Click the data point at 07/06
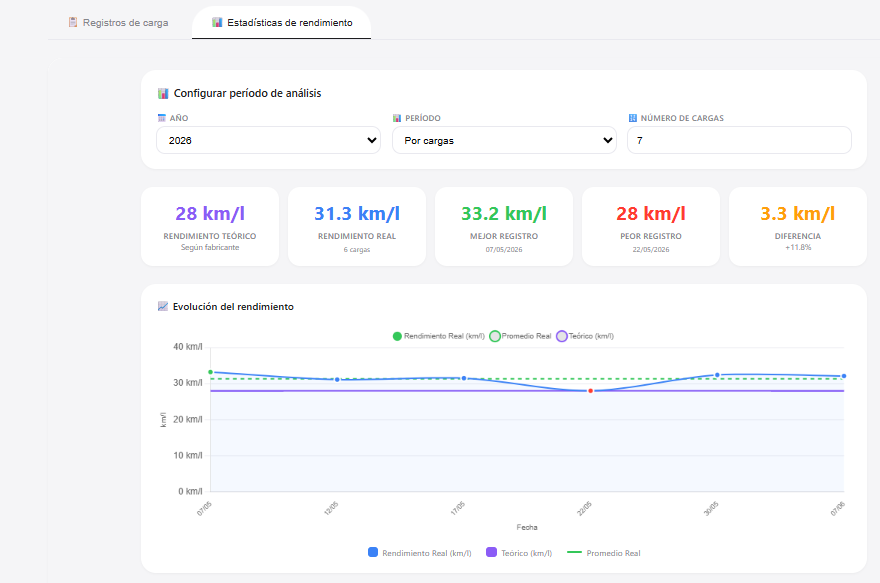 click(x=844, y=376)
